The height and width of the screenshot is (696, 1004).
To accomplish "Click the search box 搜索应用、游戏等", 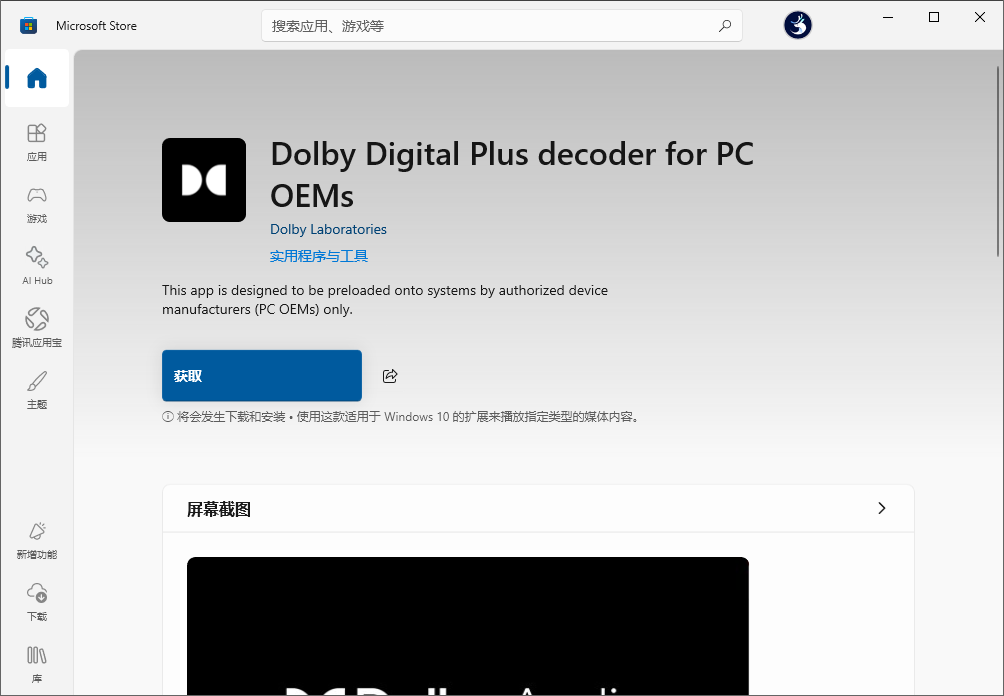I will (502, 26).
